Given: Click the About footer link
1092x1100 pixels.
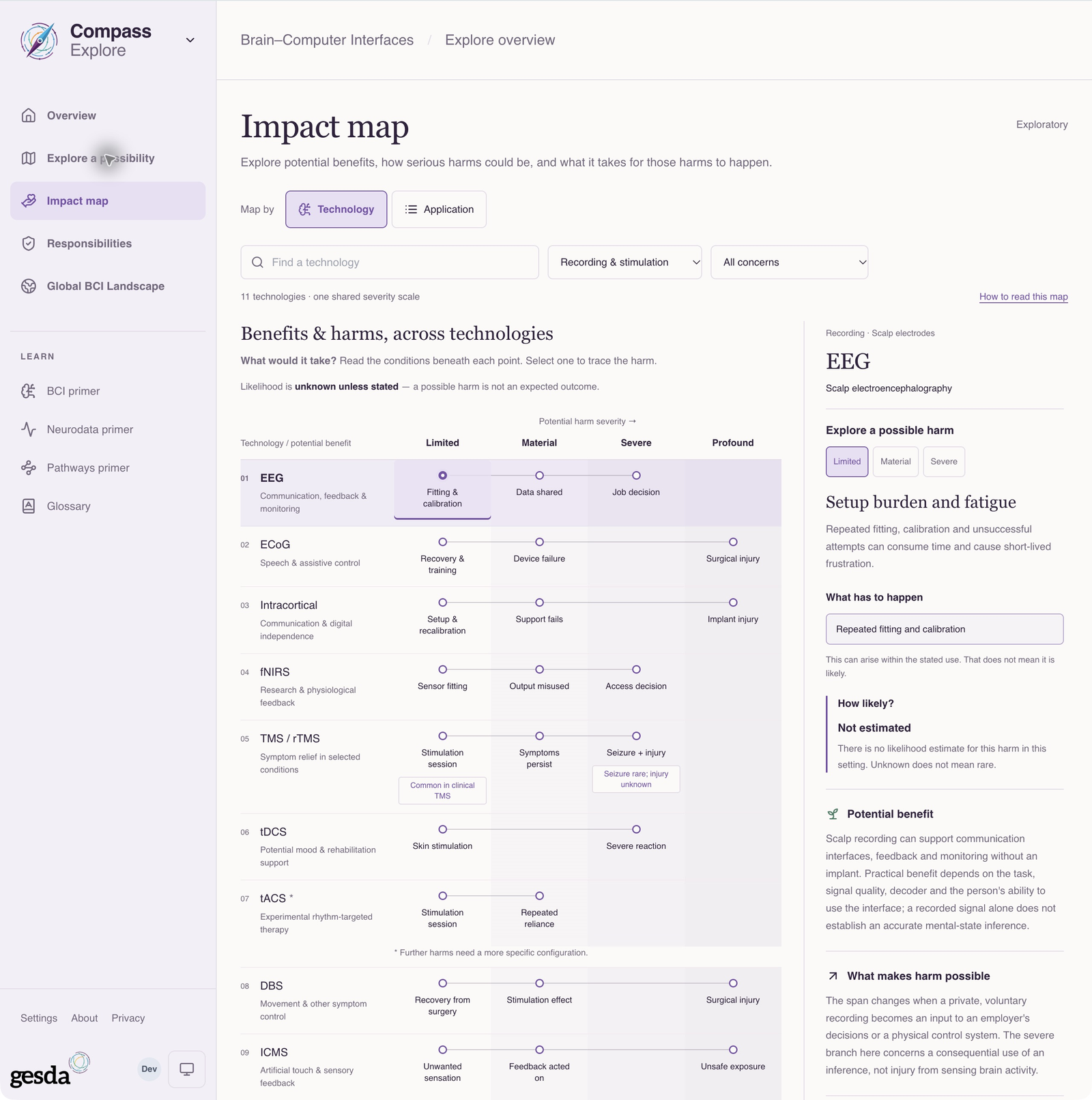Looking at the screenshot, I should (x=85, y=1018).
